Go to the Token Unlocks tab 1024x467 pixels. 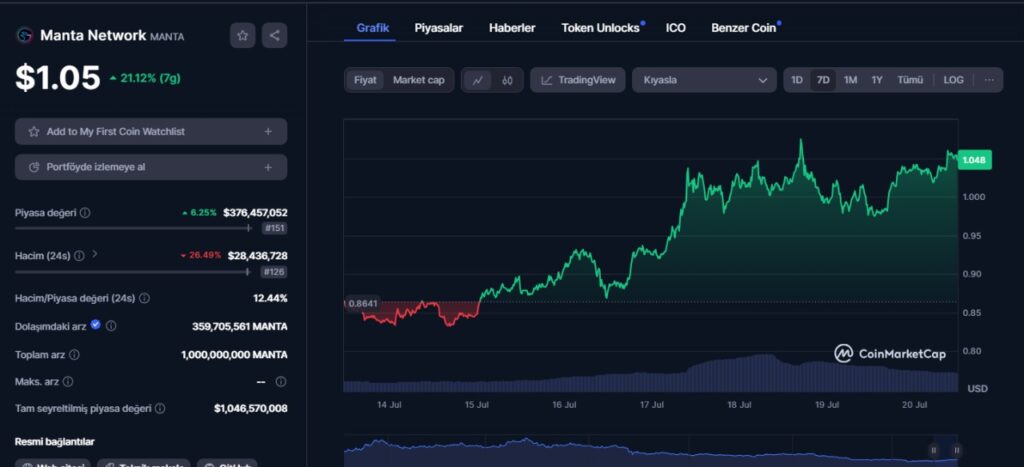click(601, 28)
